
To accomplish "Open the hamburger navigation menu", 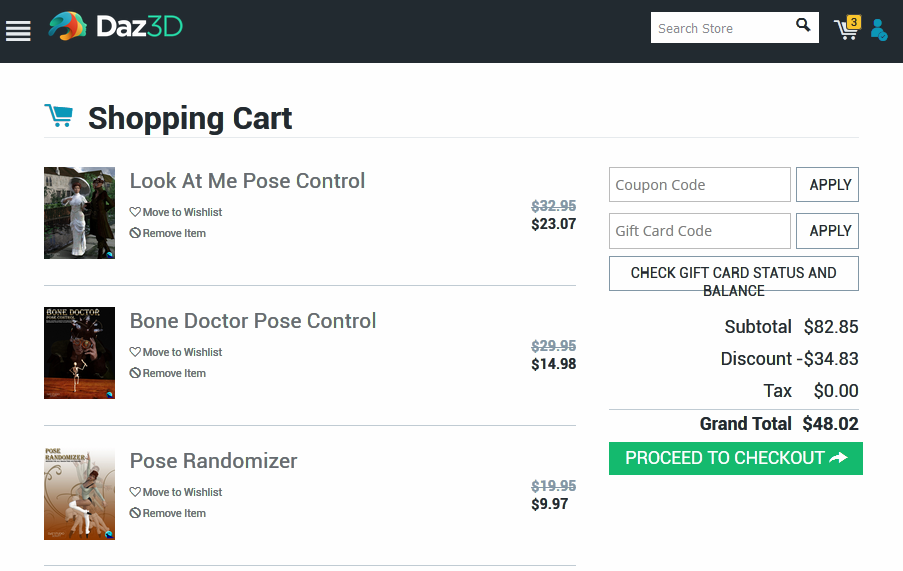I will [18, 30].
